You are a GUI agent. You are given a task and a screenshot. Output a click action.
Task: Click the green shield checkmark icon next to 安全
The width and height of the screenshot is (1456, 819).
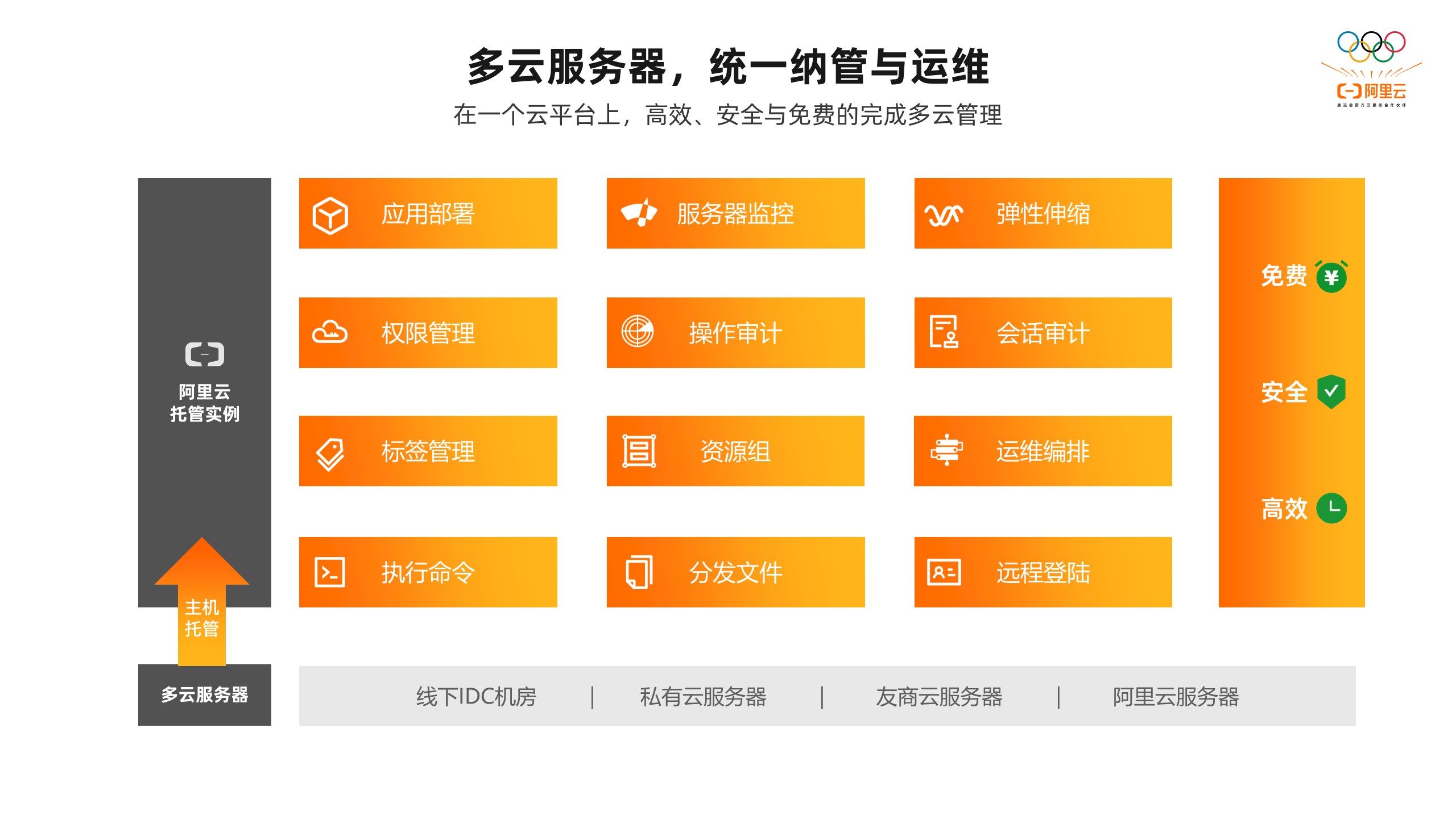pos(1331,392)
